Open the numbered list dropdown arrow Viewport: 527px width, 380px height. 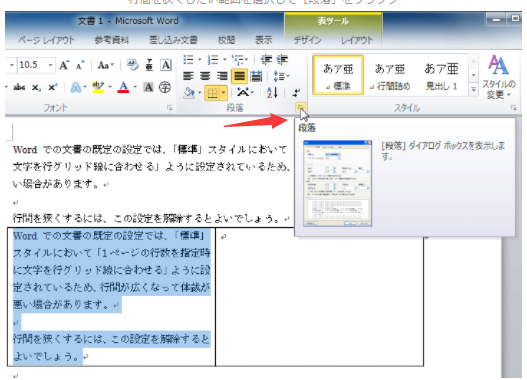[224, 60]
